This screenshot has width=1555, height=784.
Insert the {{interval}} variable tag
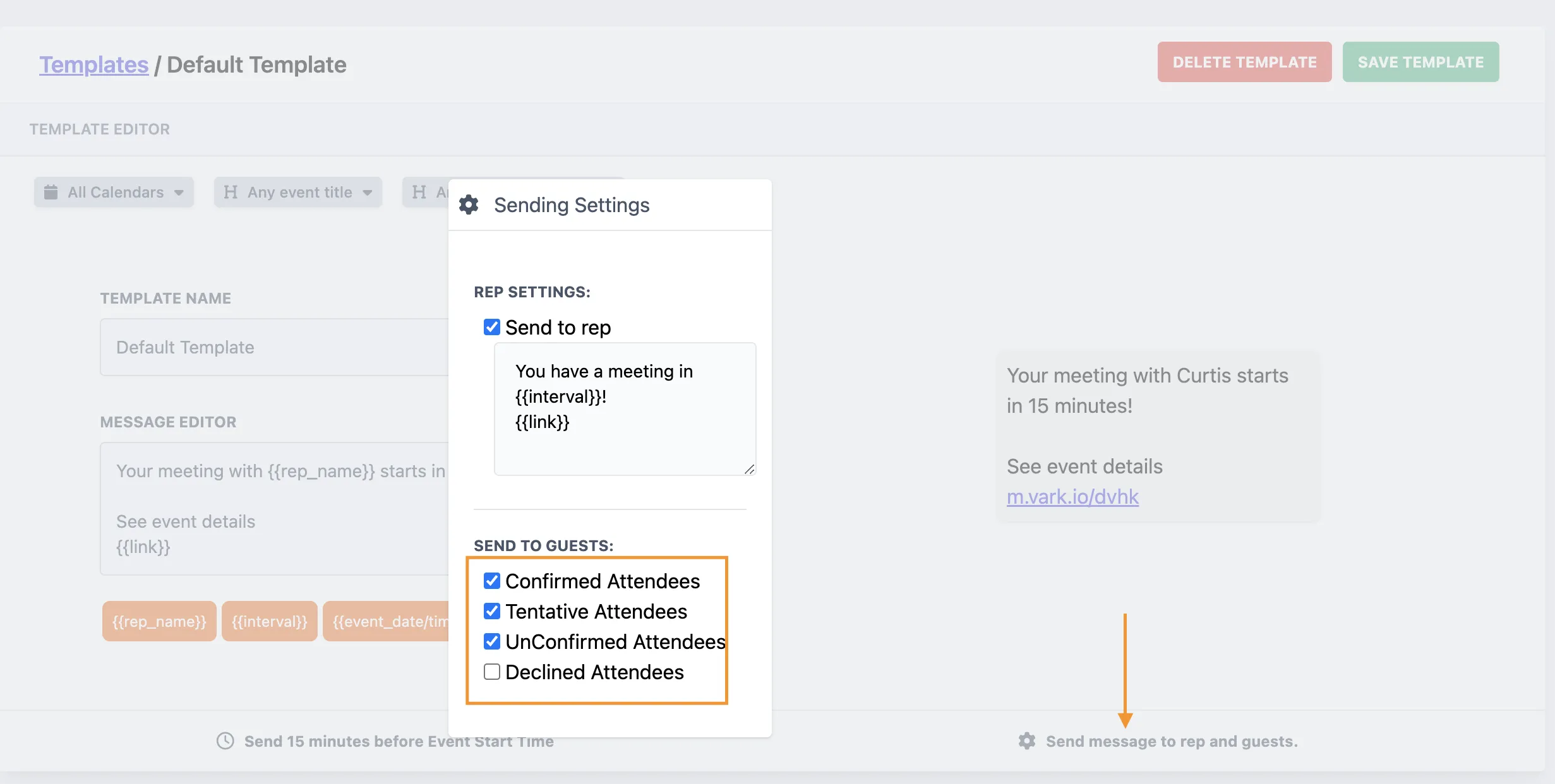[270, 621]
